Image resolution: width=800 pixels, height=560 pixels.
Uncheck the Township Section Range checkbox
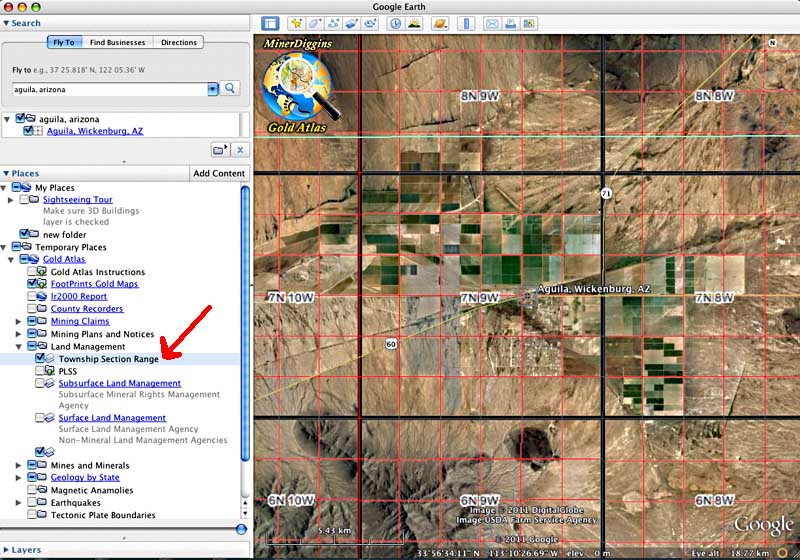40,358
